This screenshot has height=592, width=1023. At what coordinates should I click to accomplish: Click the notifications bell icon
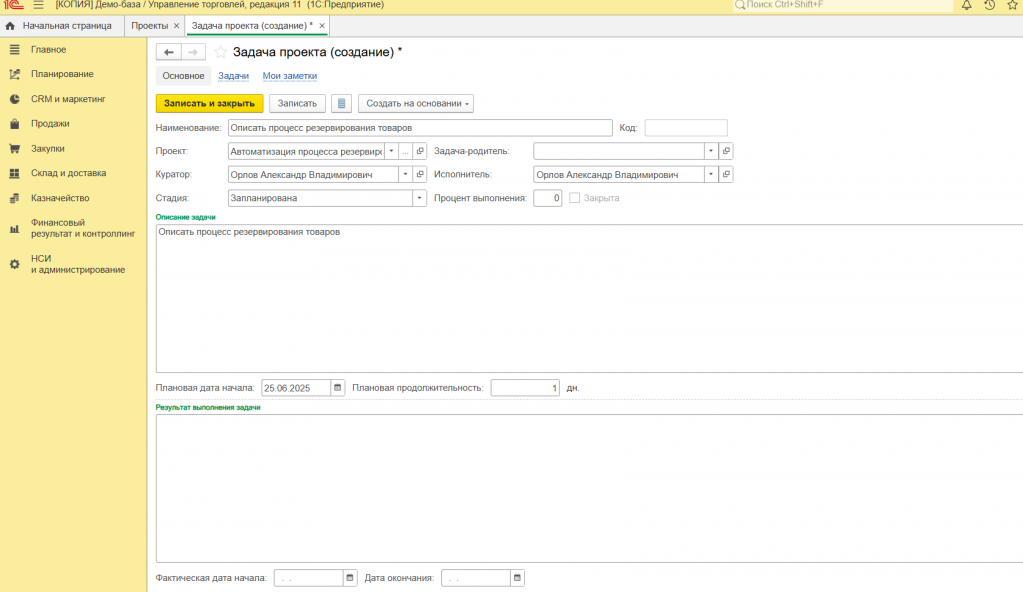(966, 5)
